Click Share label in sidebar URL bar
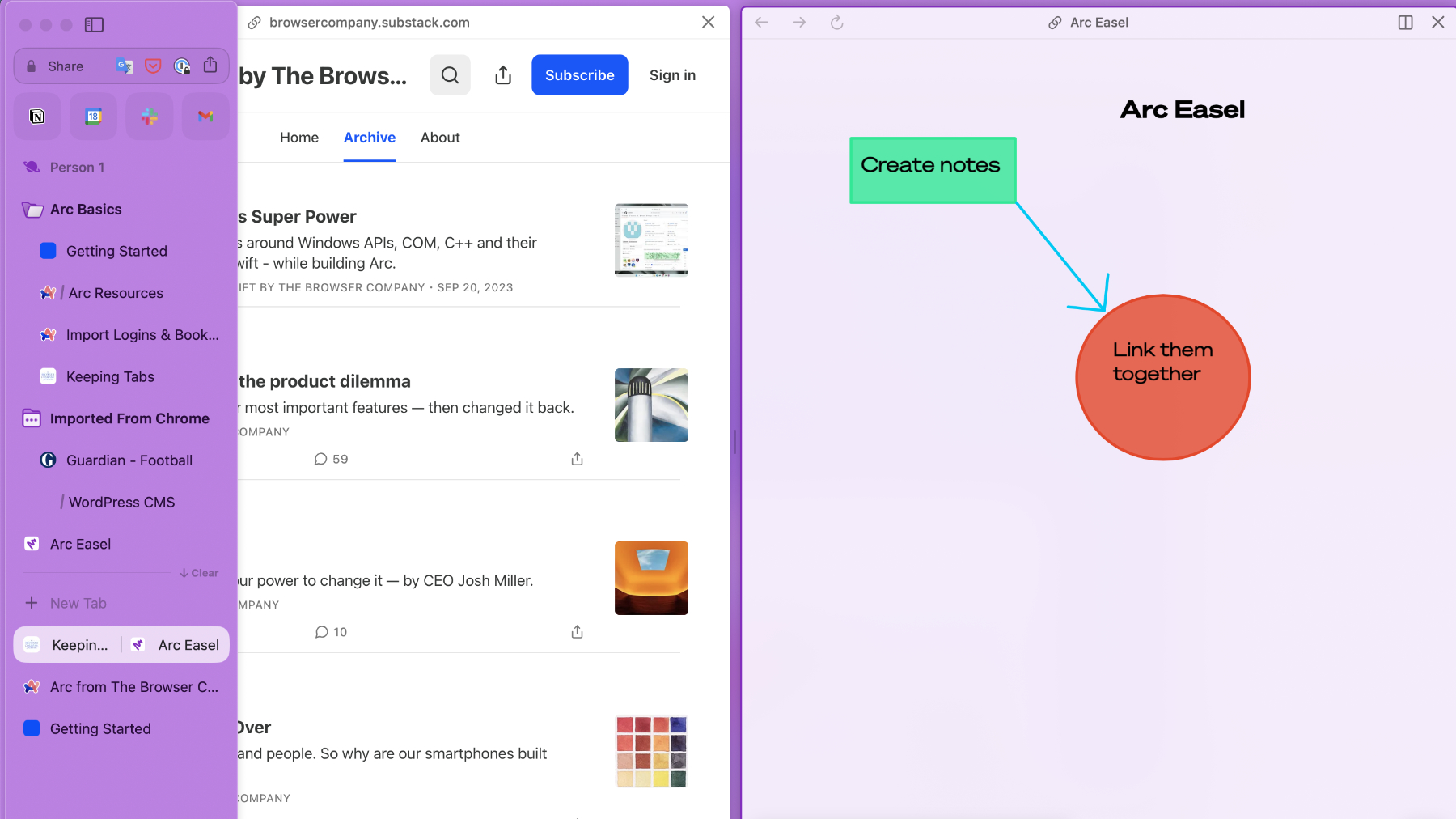 coord(66,66)
